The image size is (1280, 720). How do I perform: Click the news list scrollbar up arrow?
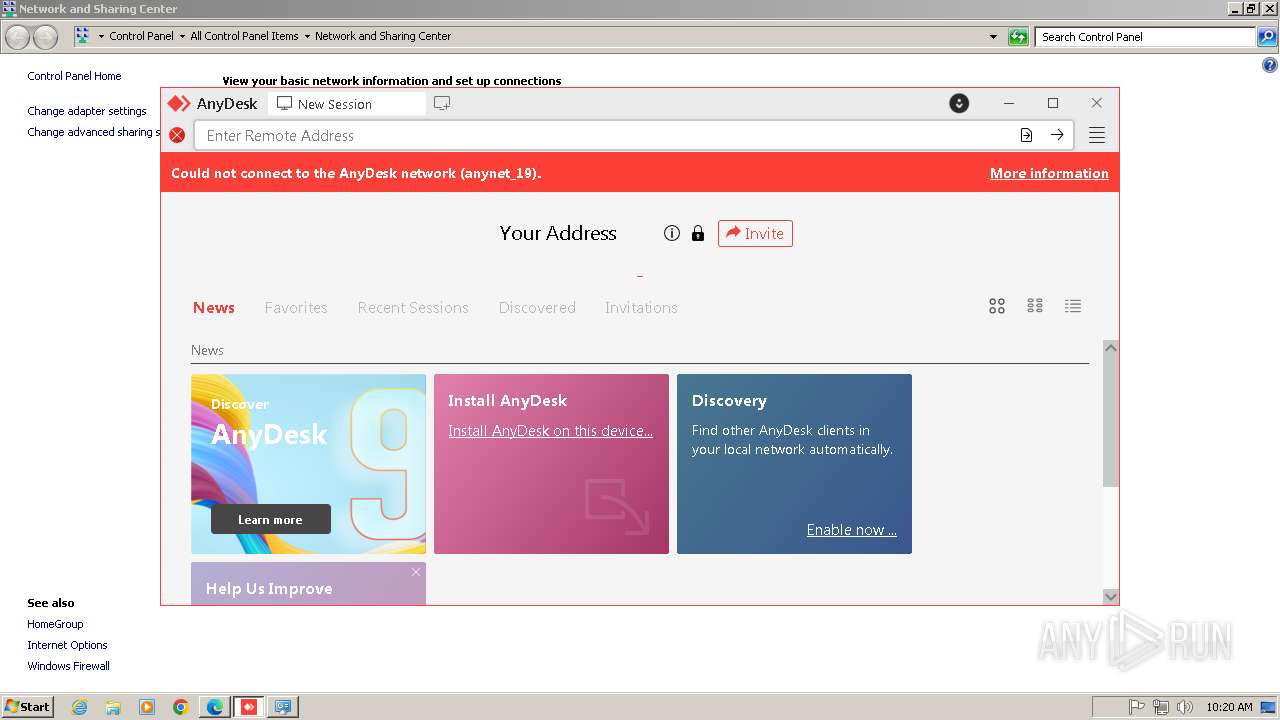[1110, 348]
